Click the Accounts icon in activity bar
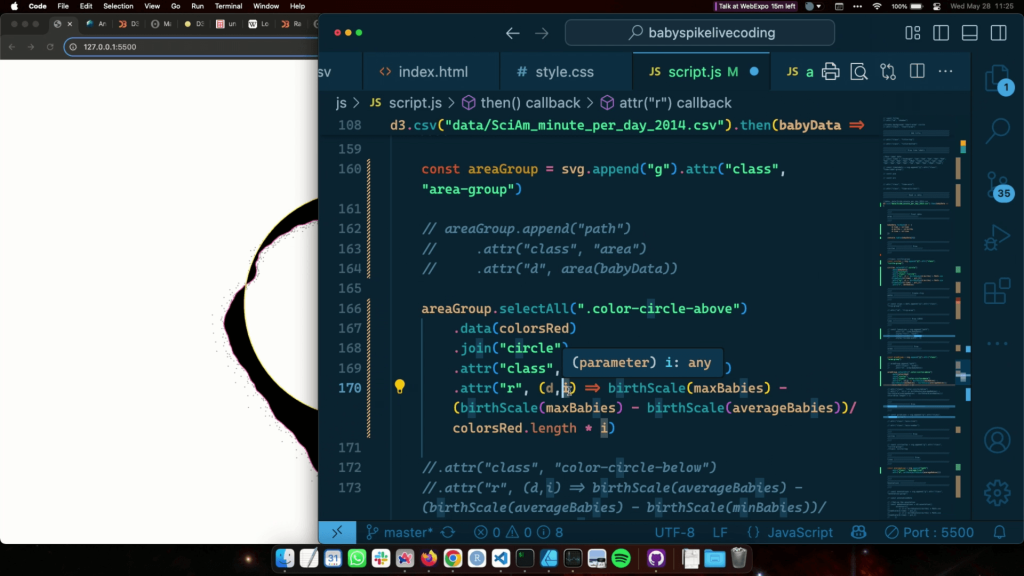Screen dimensions: 1024x576 996,440
